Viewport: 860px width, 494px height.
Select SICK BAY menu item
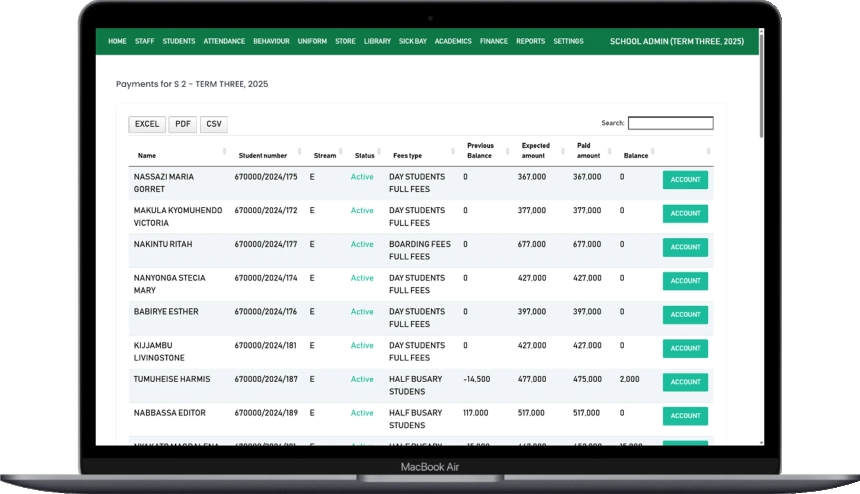[x=412, y=41]
